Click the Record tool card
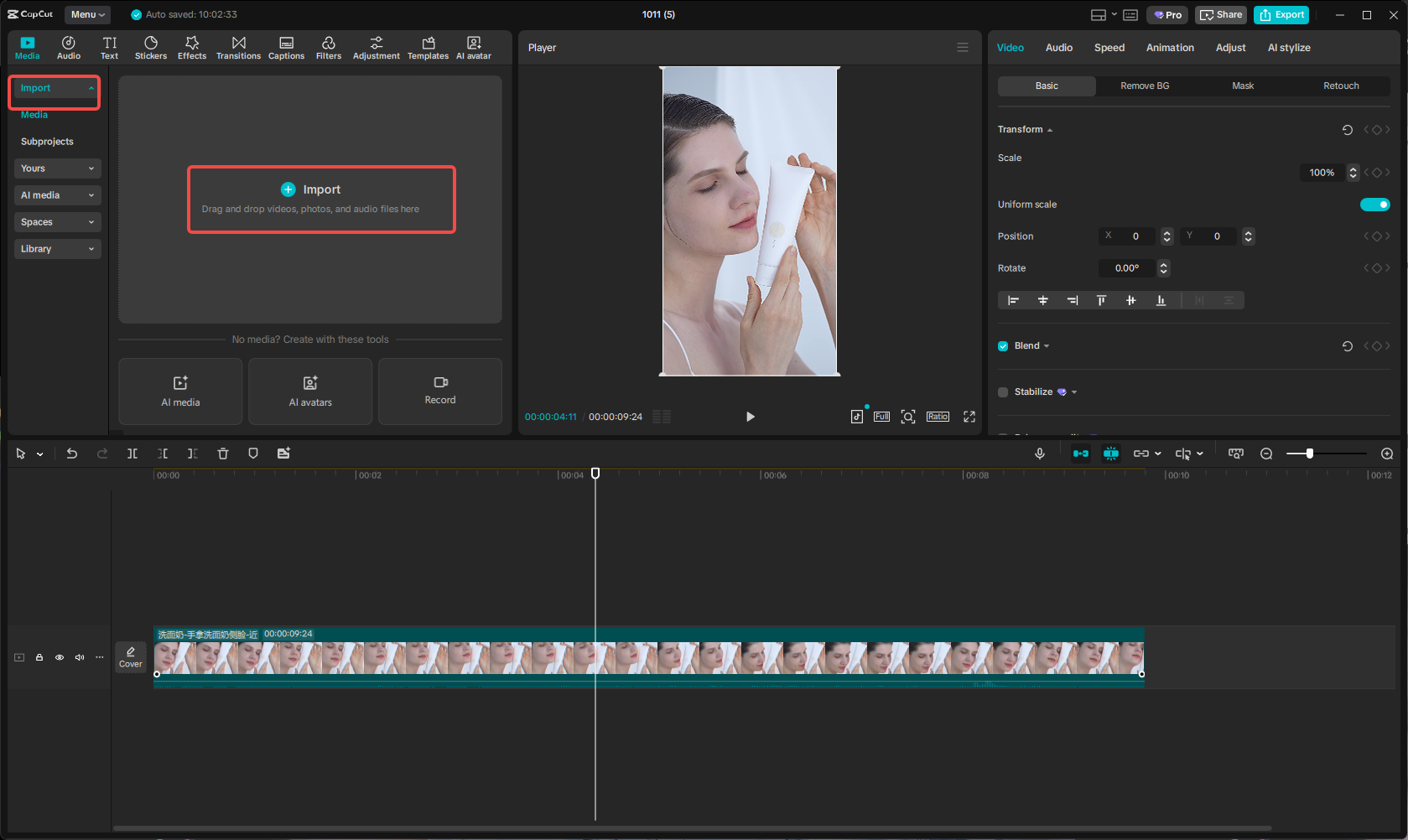This screenshot has width=1408, height=840. (439, 391)
